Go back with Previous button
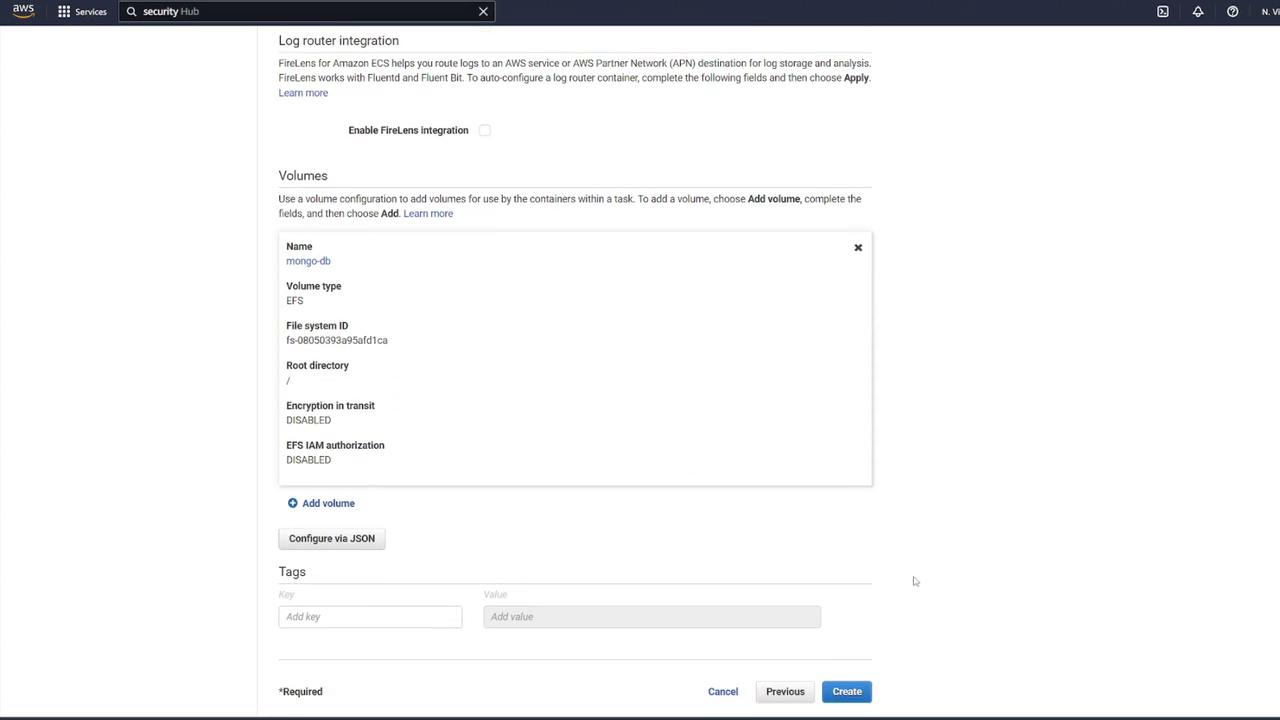1280x720 pixels. coord(785,691)
